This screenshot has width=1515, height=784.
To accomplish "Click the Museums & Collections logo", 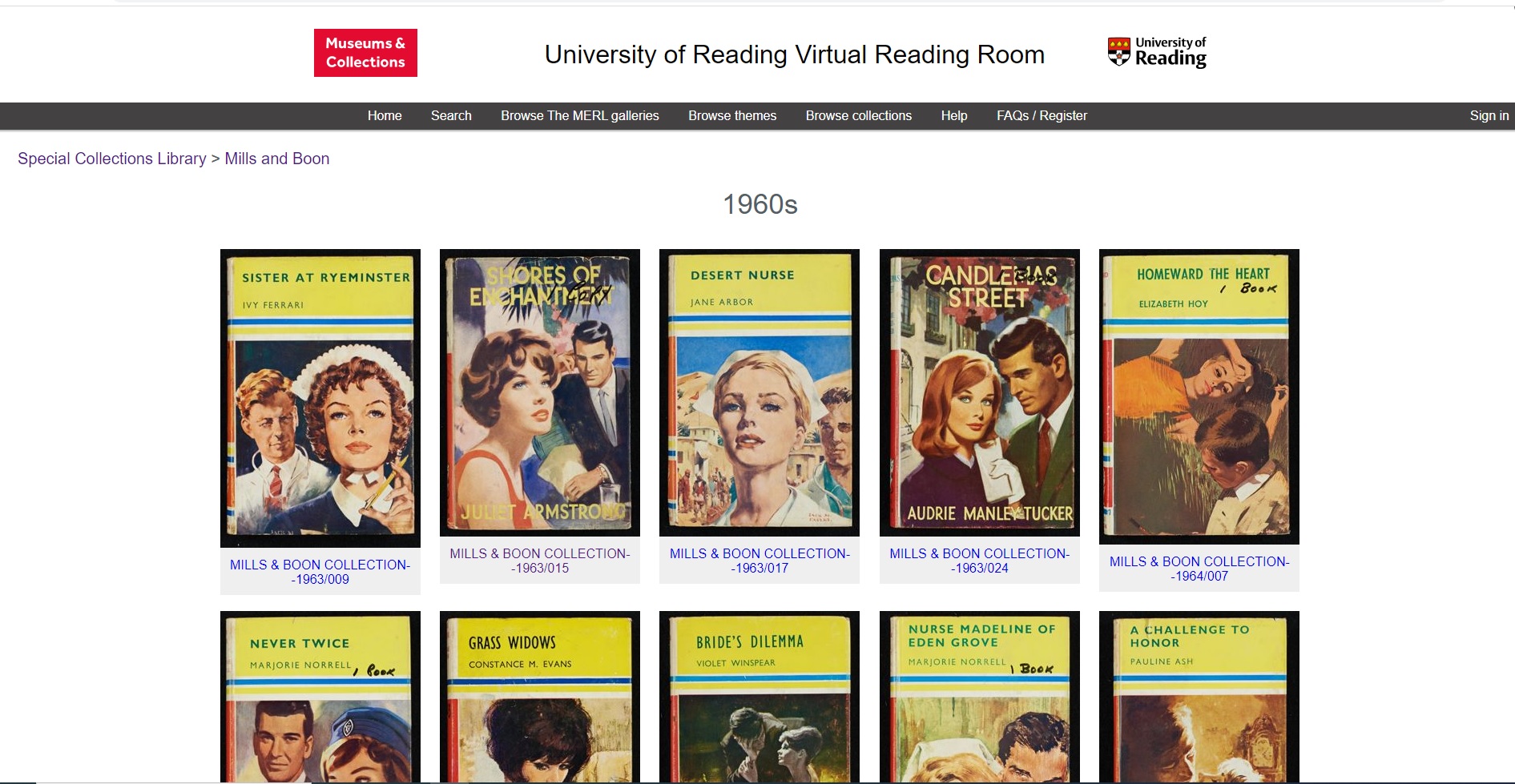I will (x=365, y=53).
